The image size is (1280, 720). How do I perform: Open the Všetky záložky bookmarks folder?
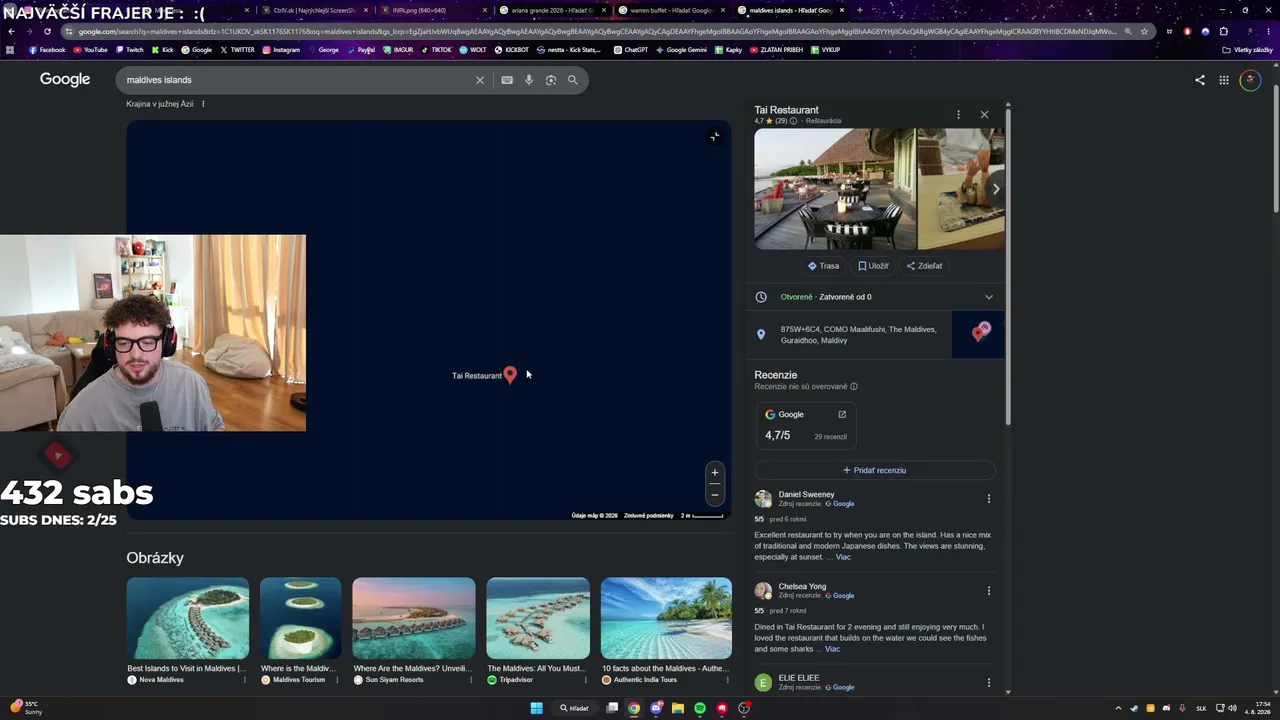pos(1247,50)
